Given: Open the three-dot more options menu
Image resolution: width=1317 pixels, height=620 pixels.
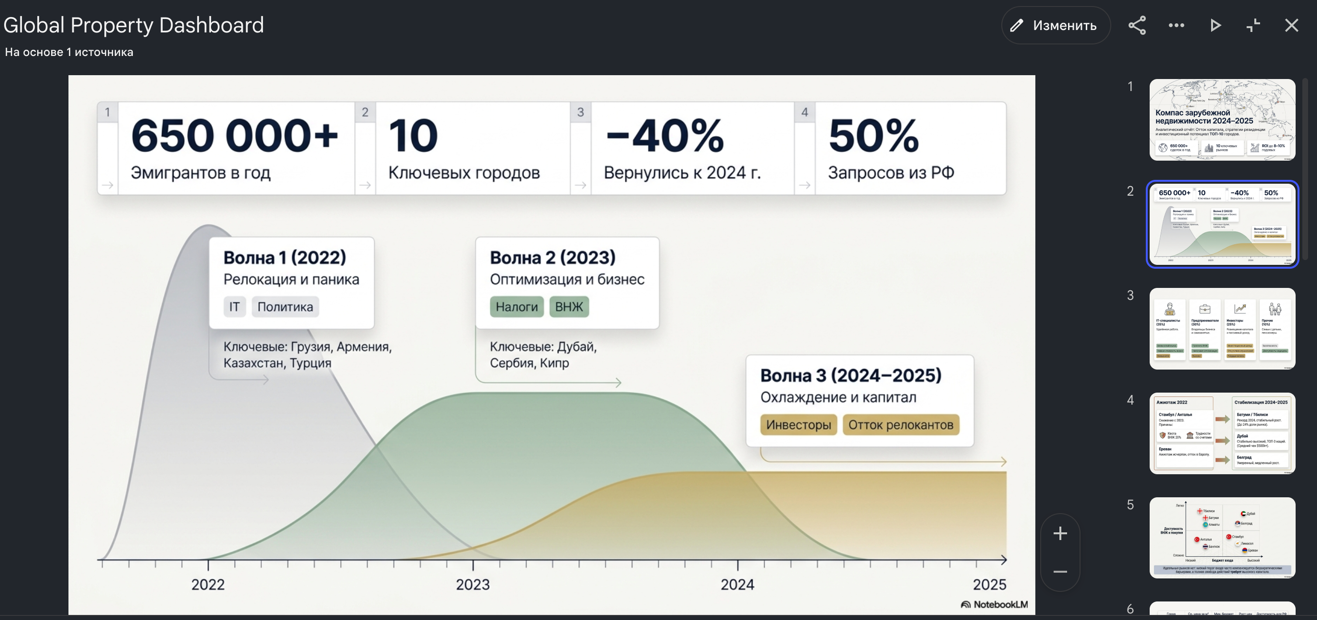Looking at the screenshot, I should click(1176, 26).
